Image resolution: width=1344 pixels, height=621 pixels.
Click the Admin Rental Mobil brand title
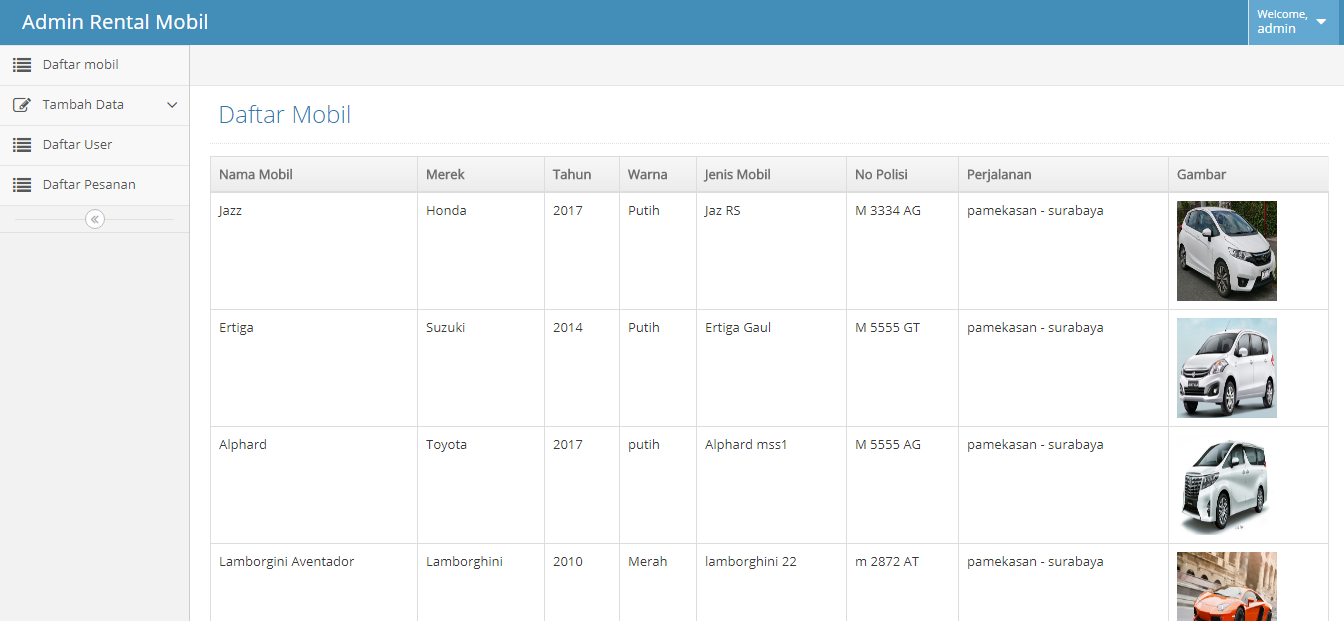click(x=115, y=22)
